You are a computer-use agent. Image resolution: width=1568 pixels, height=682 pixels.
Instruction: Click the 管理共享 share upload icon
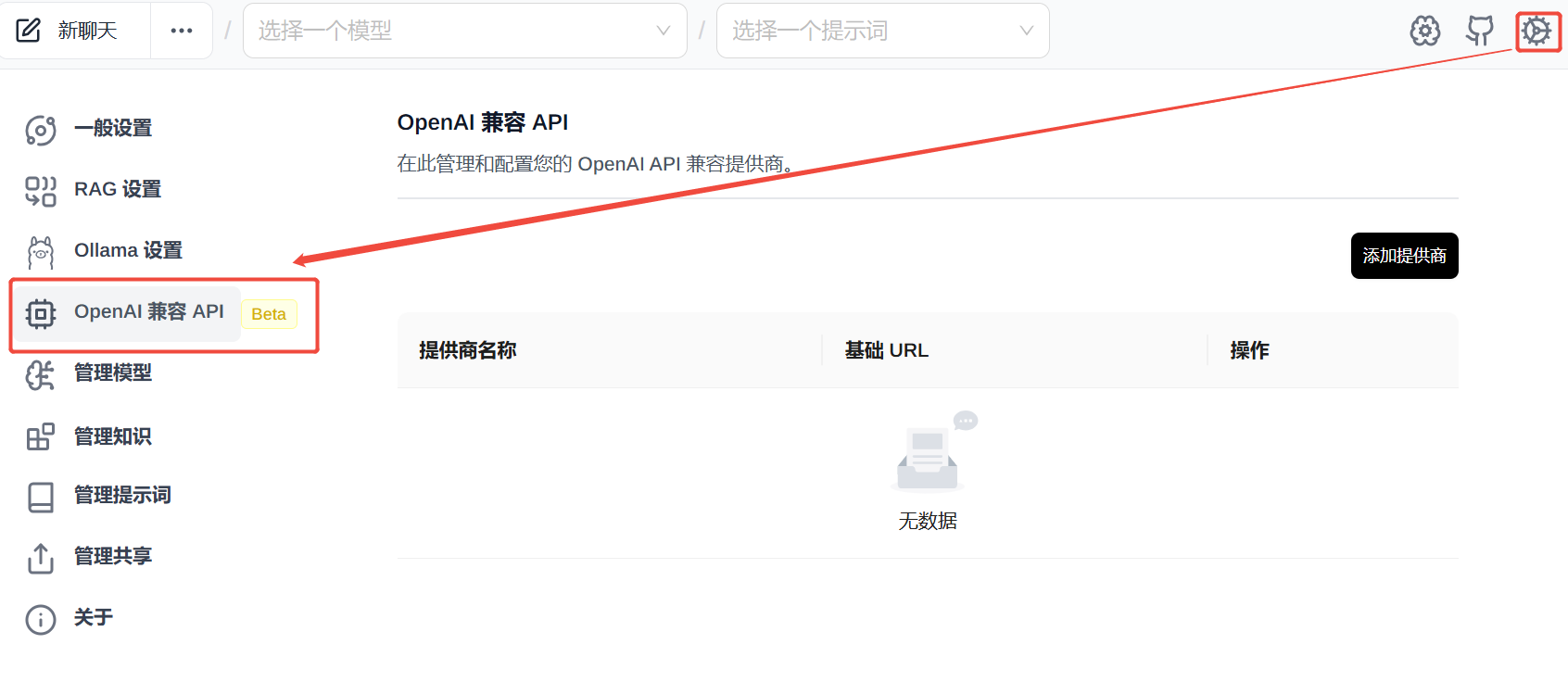[41, 558]
